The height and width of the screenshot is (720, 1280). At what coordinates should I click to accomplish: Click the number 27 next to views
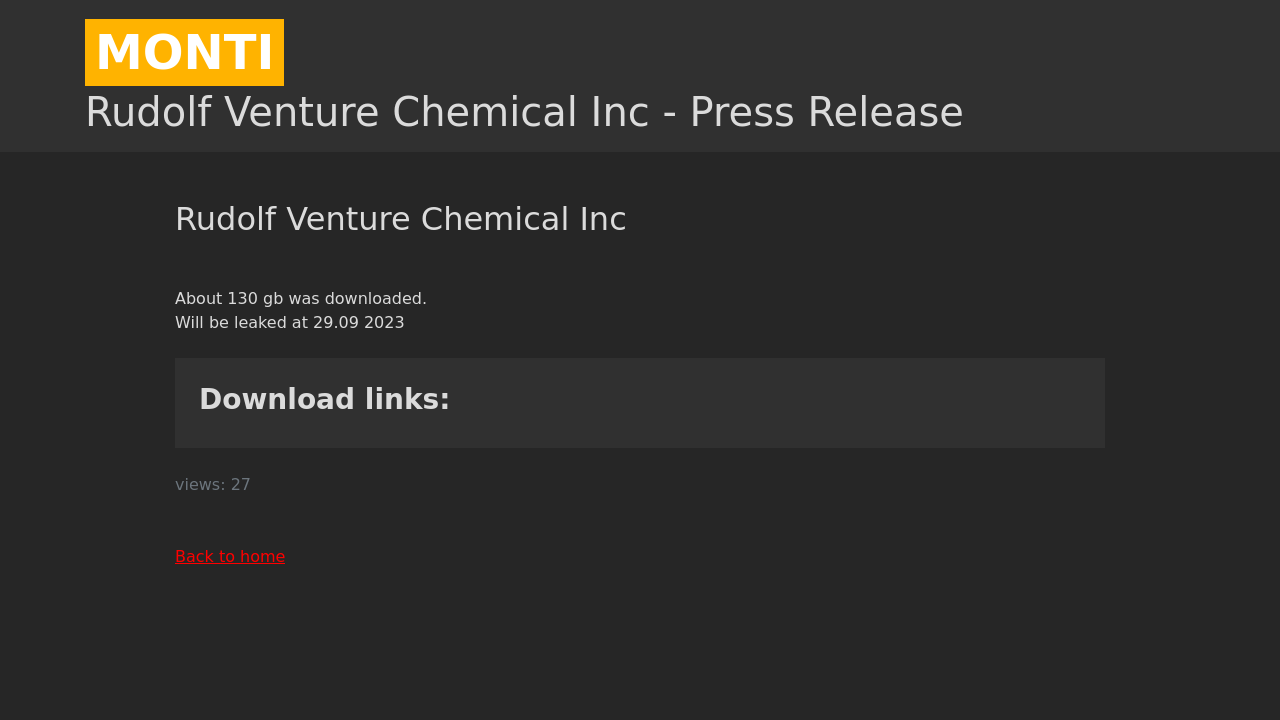241,485
